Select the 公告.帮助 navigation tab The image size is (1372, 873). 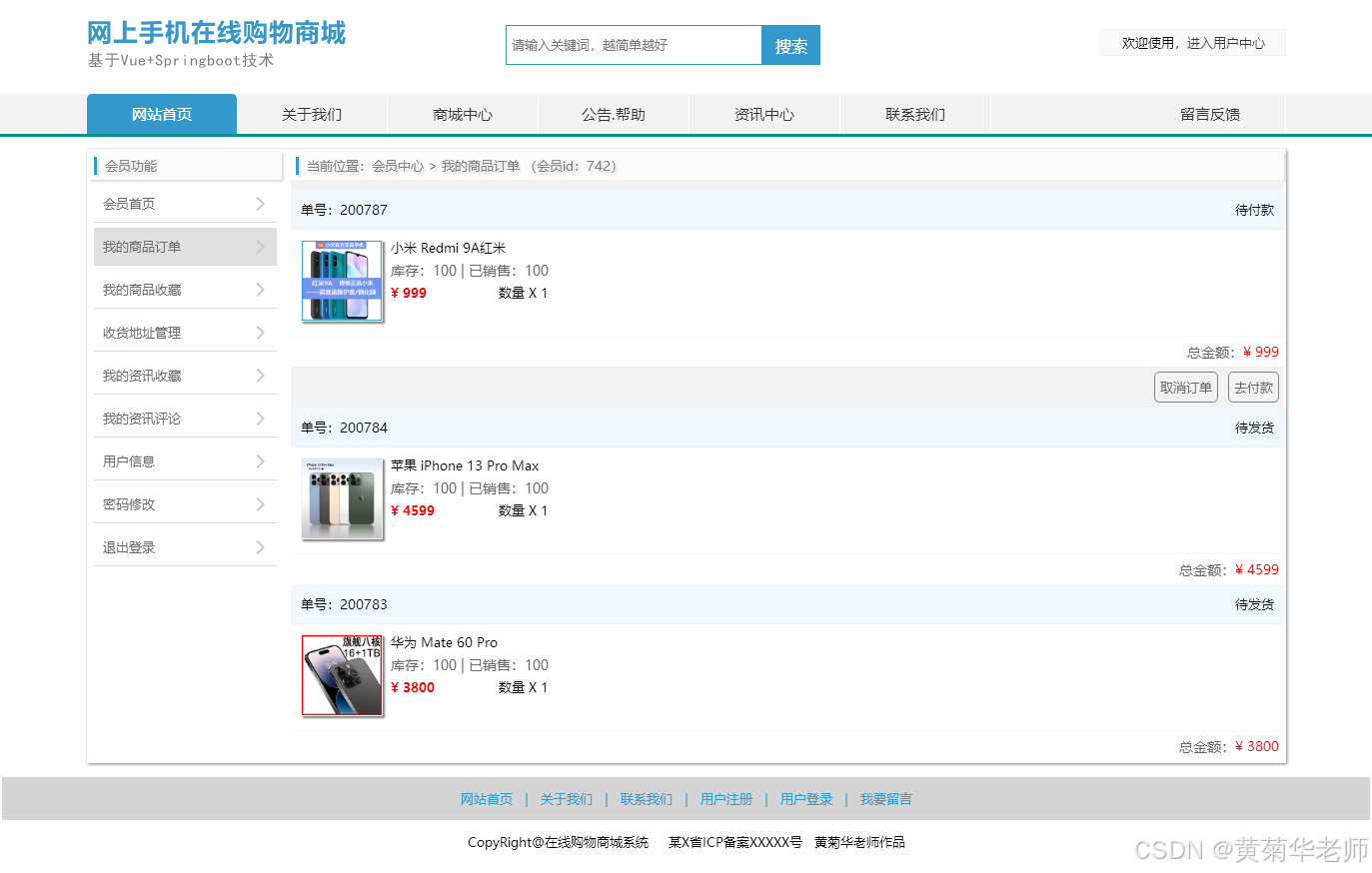tap(614, 114)
